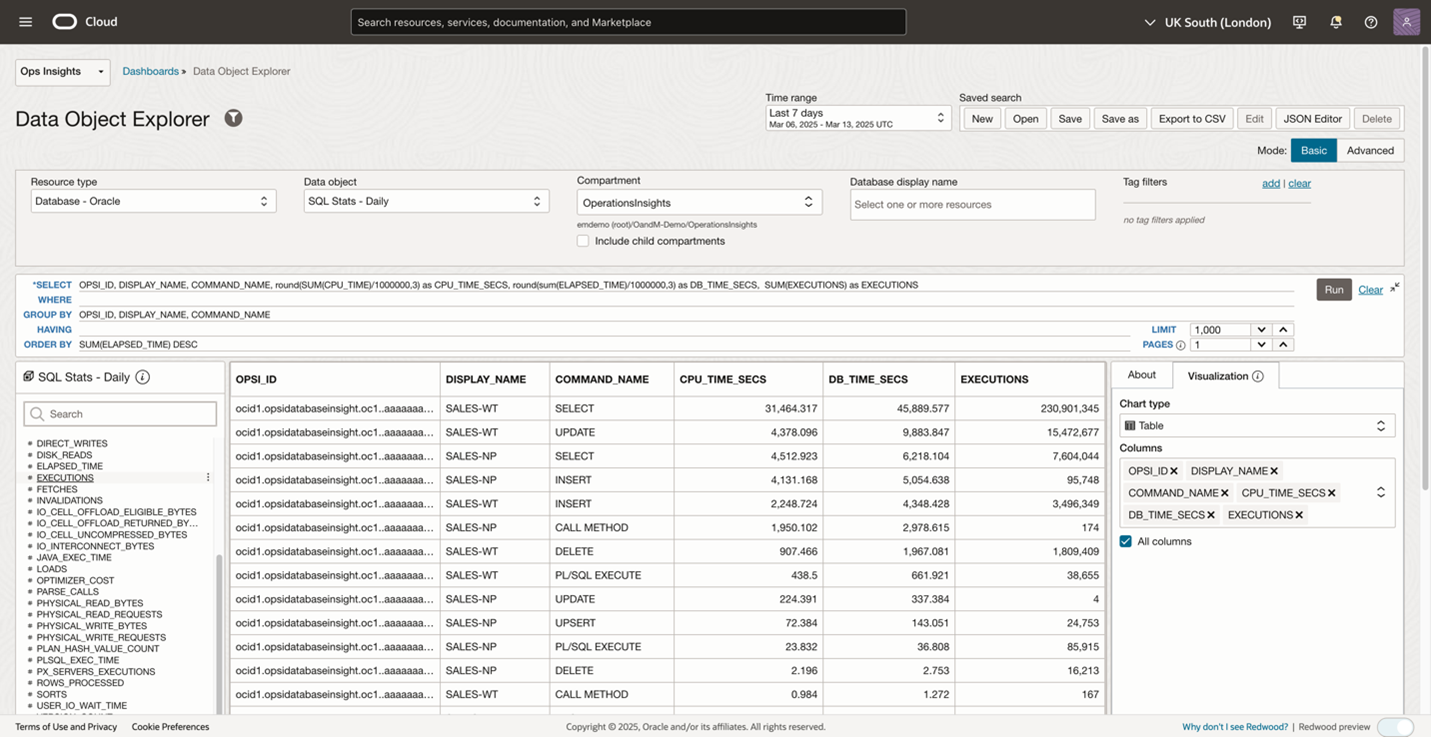Click Export to CSV button

(x=1191, y=118)
